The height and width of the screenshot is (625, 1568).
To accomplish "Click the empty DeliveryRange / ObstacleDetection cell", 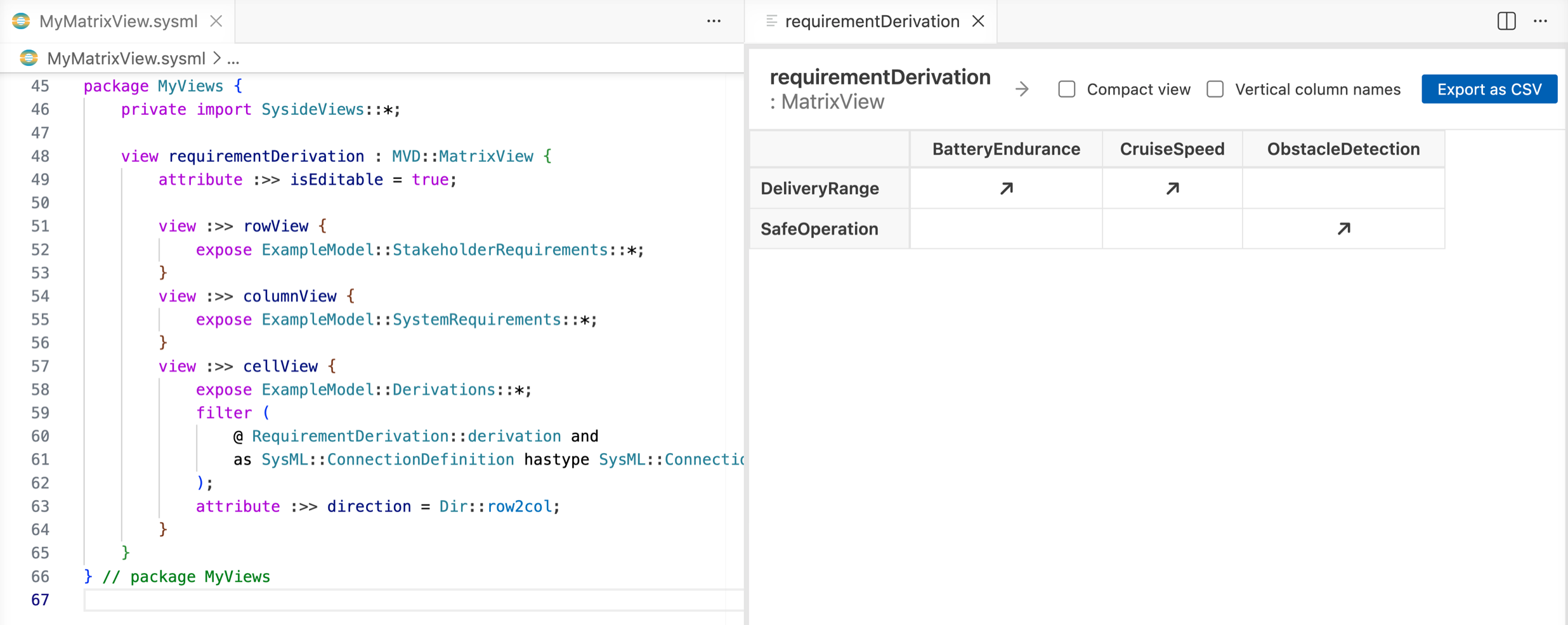I will [x=1343, y=188].
